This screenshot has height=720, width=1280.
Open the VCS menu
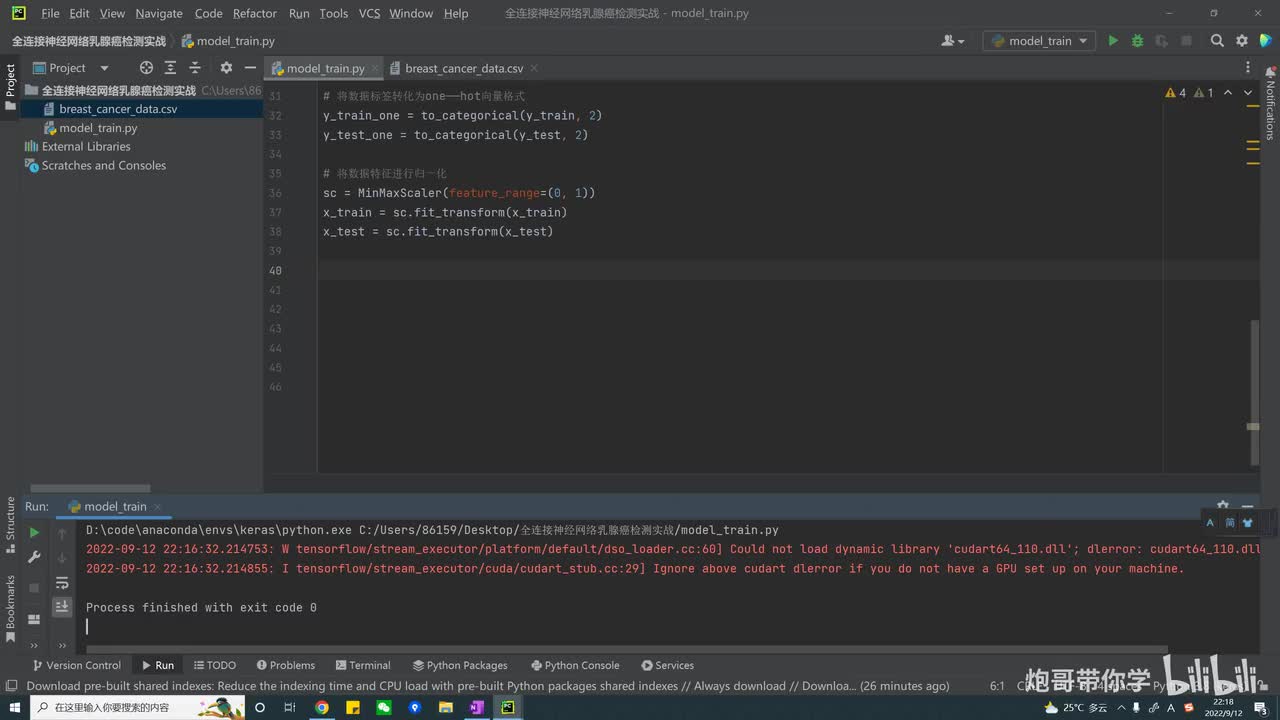coord(369,13)
